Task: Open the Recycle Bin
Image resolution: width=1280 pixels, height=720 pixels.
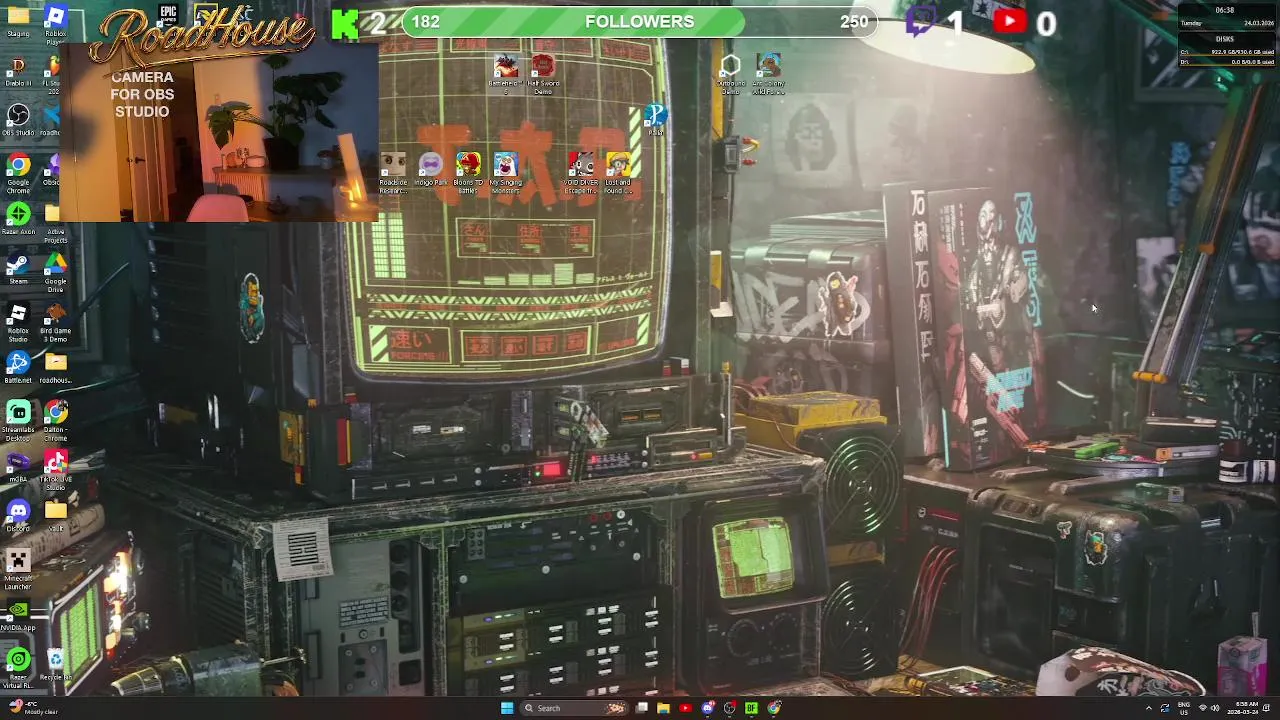Action: (56, 665)
